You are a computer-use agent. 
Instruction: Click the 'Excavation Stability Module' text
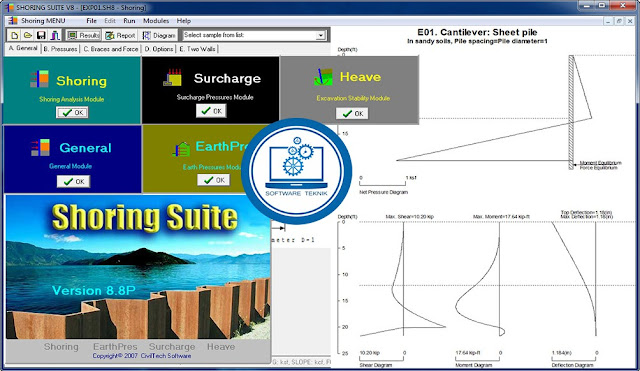point(353,98)
